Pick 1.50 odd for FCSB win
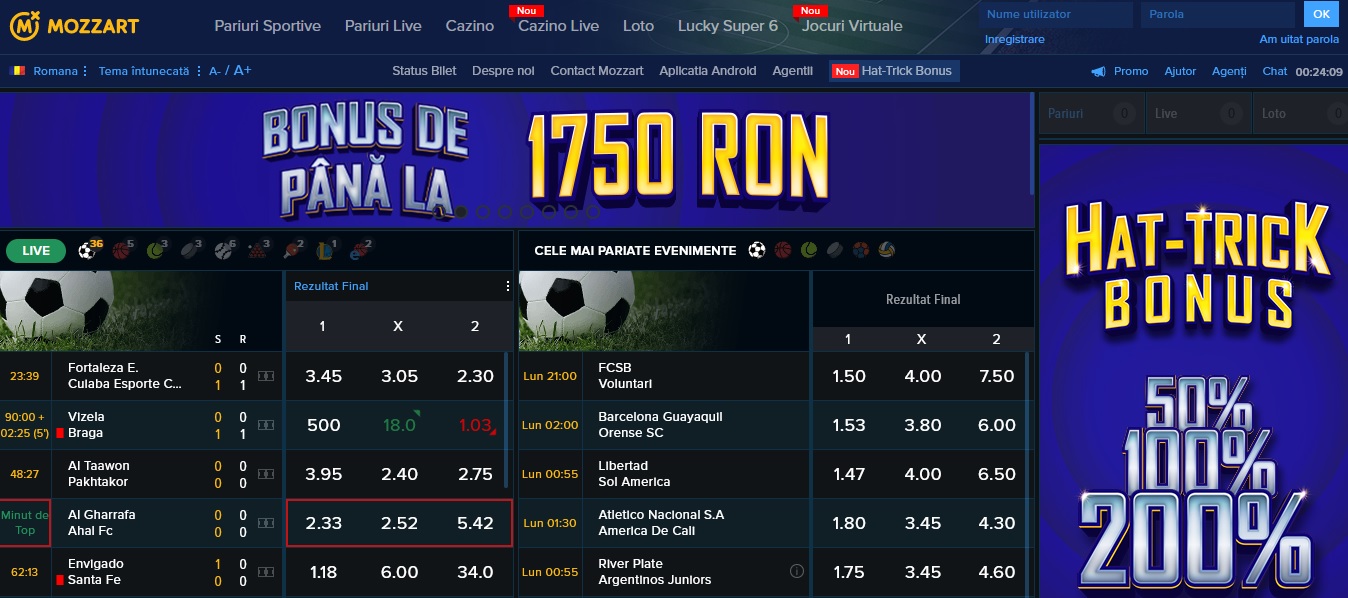Image resolution: width=1348 pixels, height=598 pixels. pyautogui.click(x=849, y=376)
